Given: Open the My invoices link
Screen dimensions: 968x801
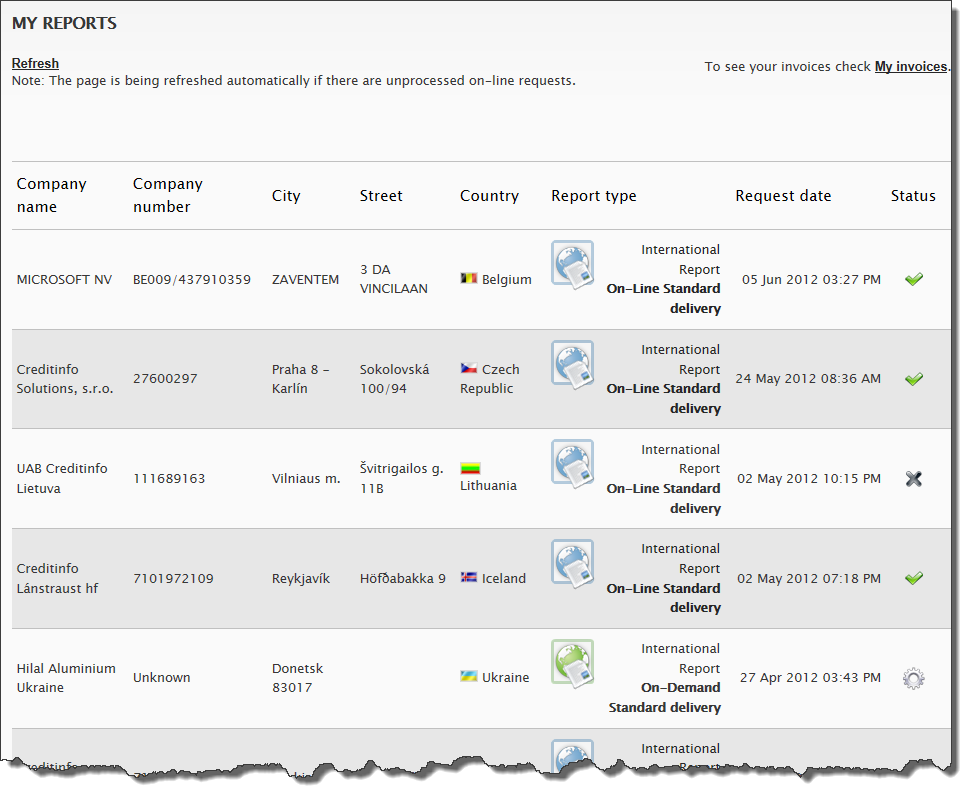Looking at the screenshot, I should tap(910, 67).
